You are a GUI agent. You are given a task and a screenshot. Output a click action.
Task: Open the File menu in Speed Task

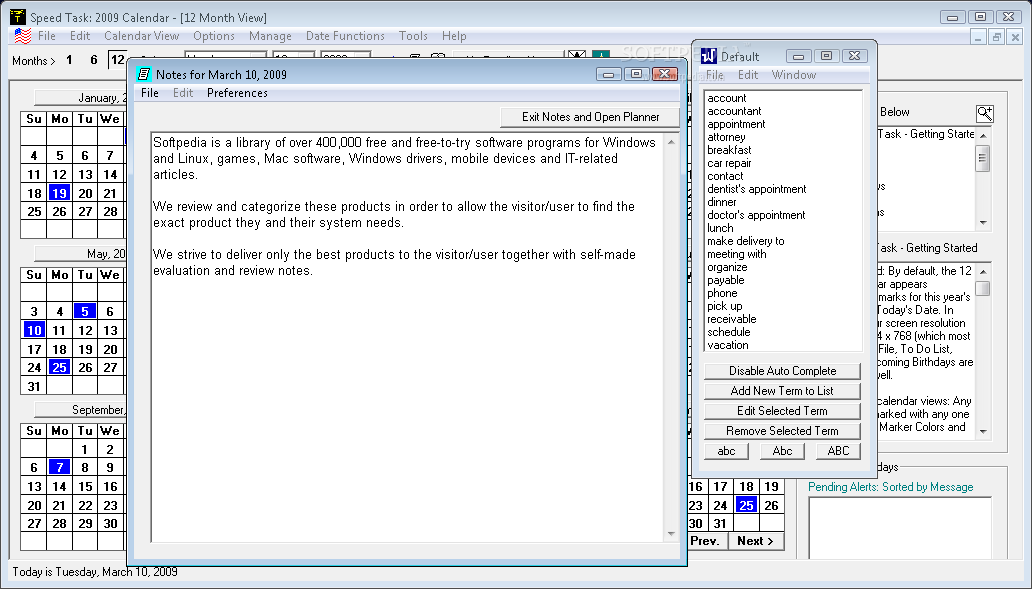pos(47,36)
